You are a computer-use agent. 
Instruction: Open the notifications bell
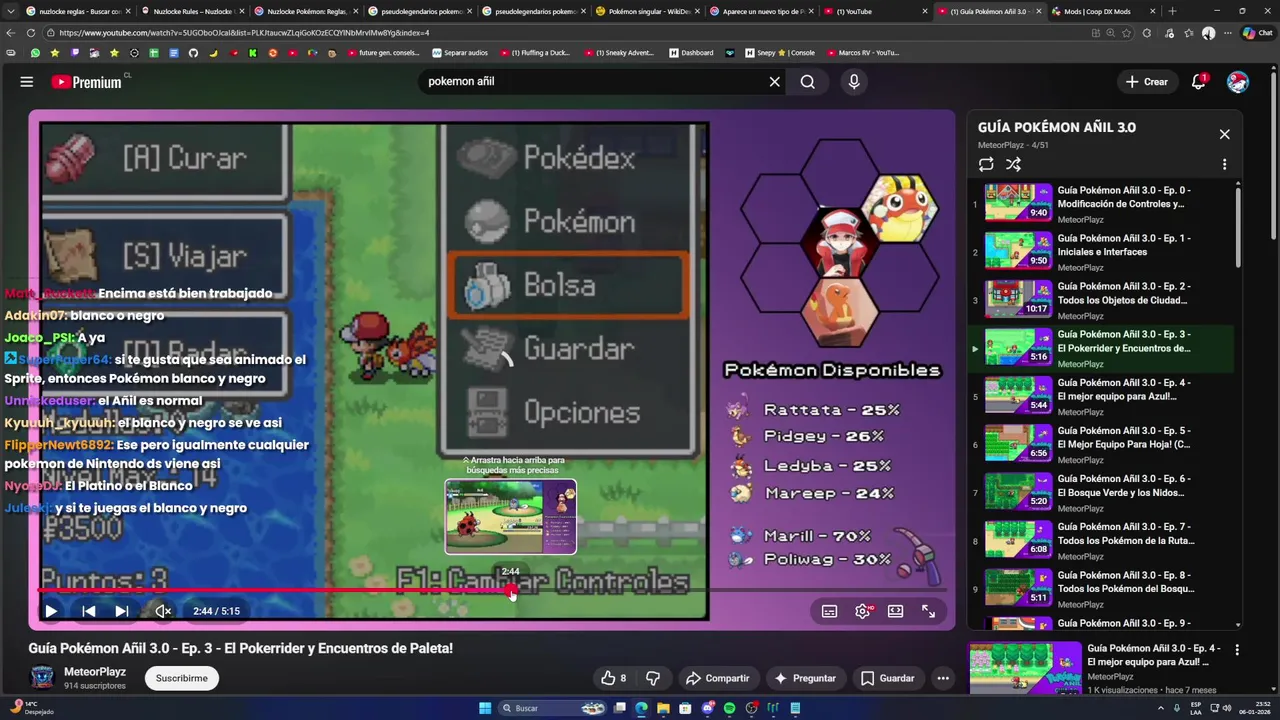1199,82
